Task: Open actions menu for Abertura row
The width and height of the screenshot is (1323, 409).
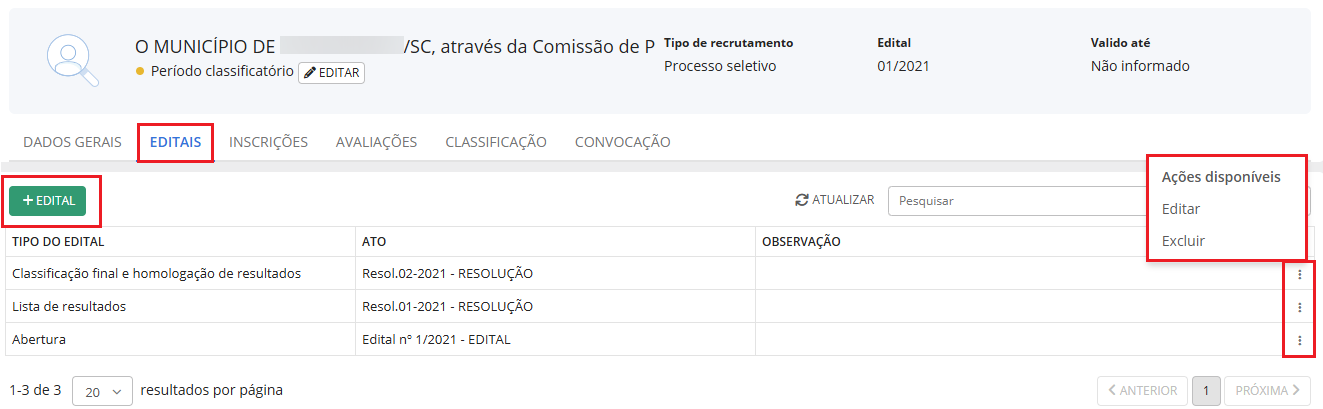Action: 1299,340
